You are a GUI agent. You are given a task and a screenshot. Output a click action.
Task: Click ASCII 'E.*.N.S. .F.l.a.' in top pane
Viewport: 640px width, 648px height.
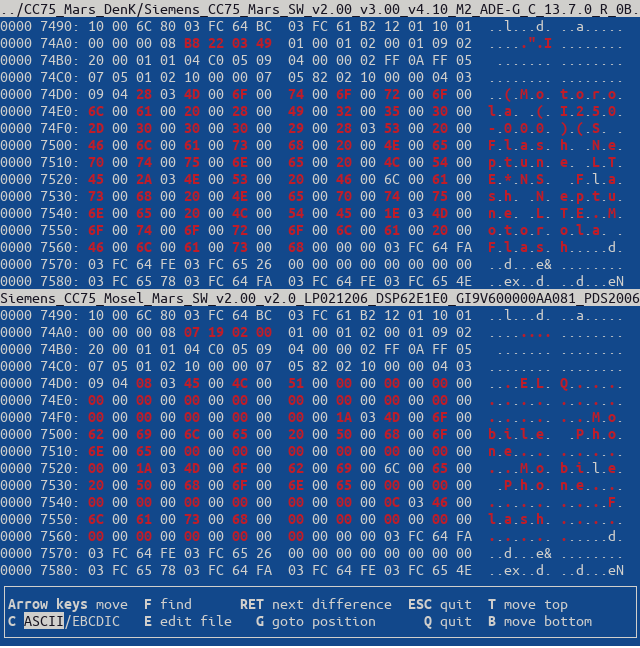point(555,179)
